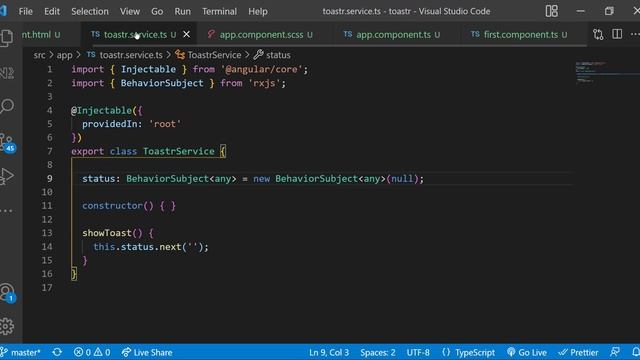Screen dimensions: 640x360
Task: Open the Go menu
Action: click(x=157, y=11)
